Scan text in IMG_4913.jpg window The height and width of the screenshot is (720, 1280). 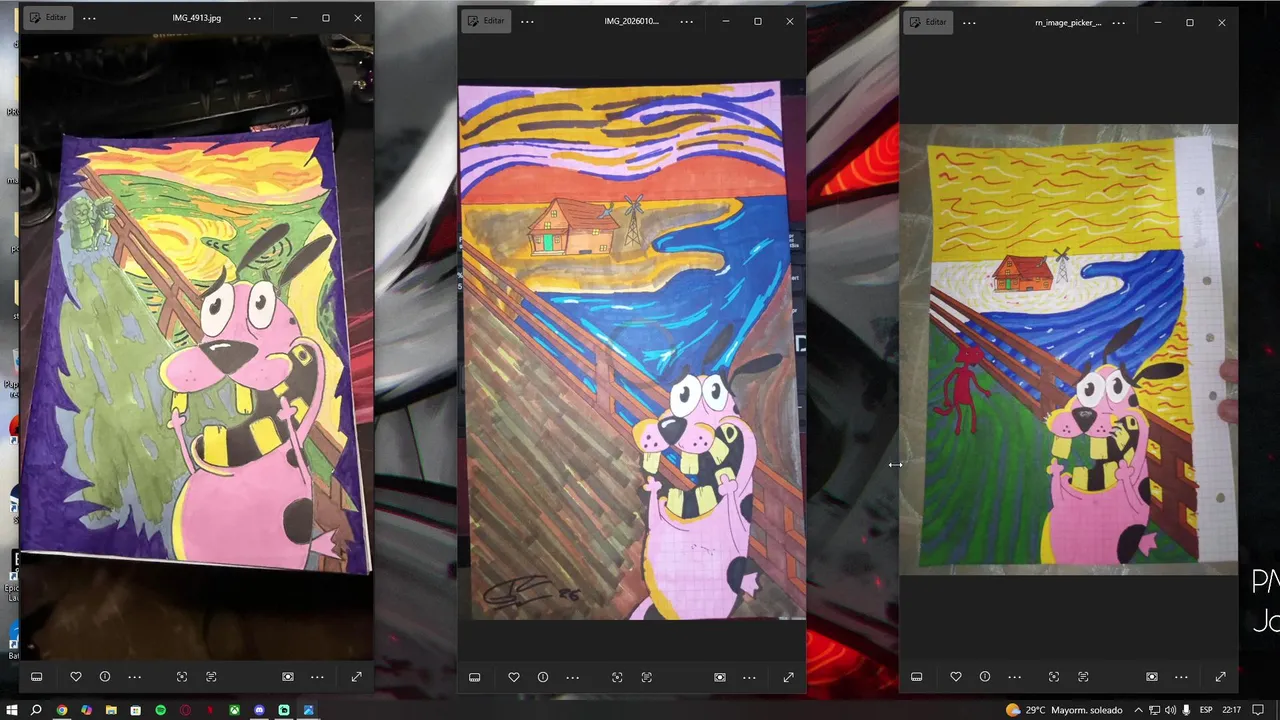tap(211, 677)
